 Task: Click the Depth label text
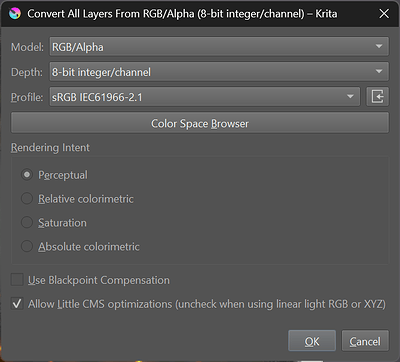click(27, 72)
